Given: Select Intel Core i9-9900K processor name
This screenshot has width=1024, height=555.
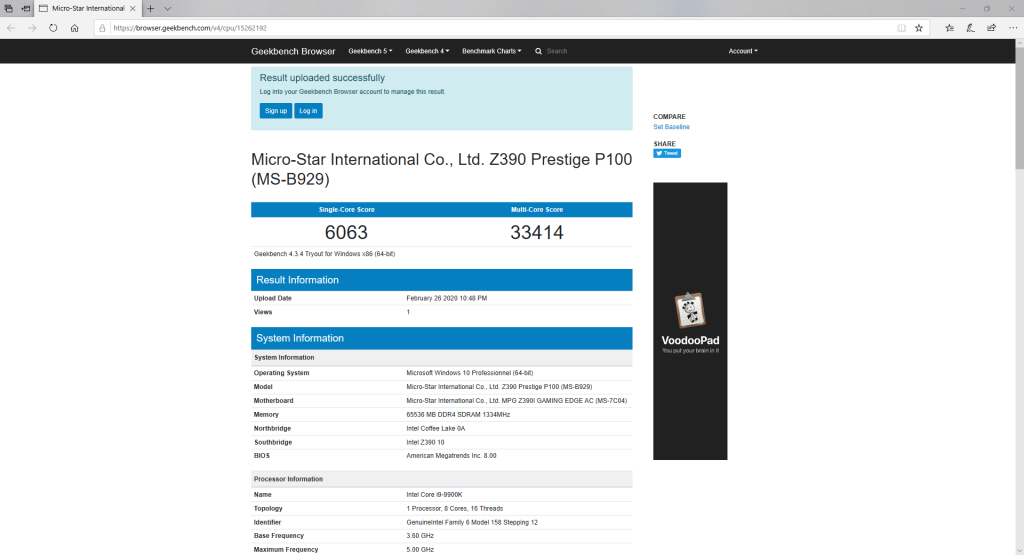Looking at the screenshot, I should (x=434, y=495).
